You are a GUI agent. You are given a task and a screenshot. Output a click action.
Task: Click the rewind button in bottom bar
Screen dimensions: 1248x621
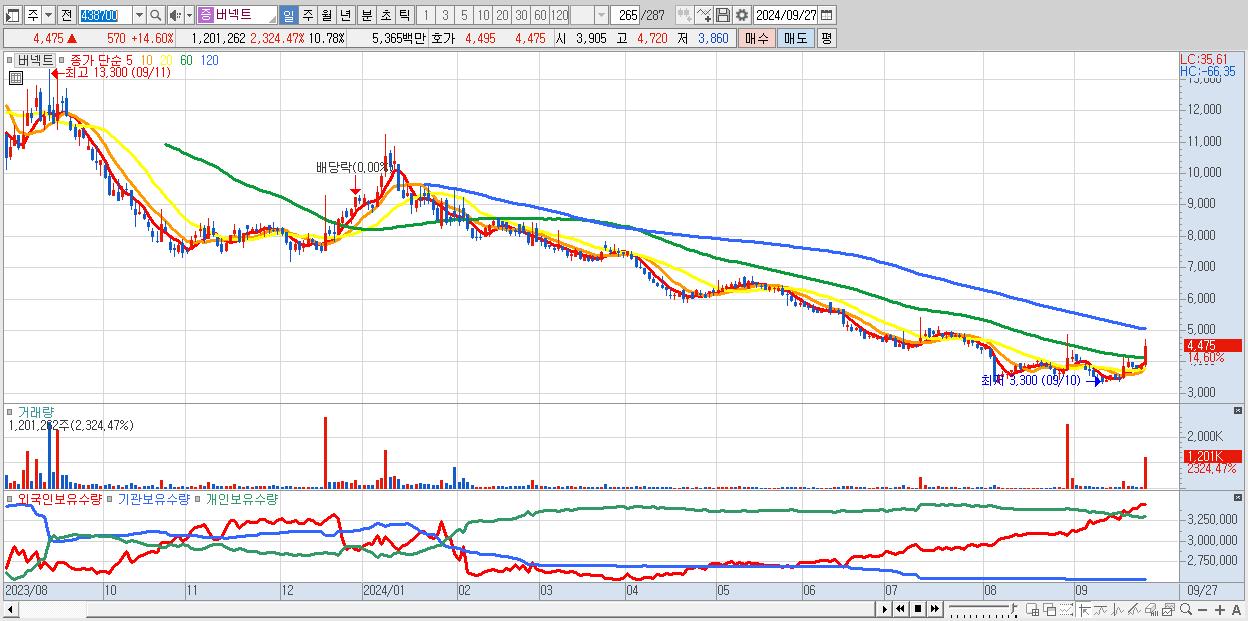tap(900, 609)
